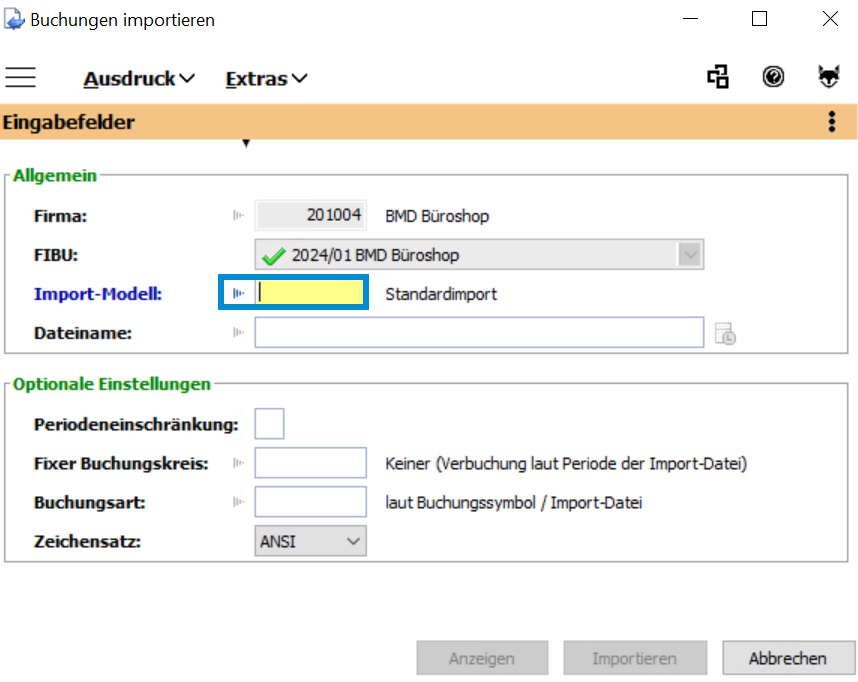The image size is (858, 682).
Task: Click the file browse icon beside Dateiname
Action: coord(725,334)
